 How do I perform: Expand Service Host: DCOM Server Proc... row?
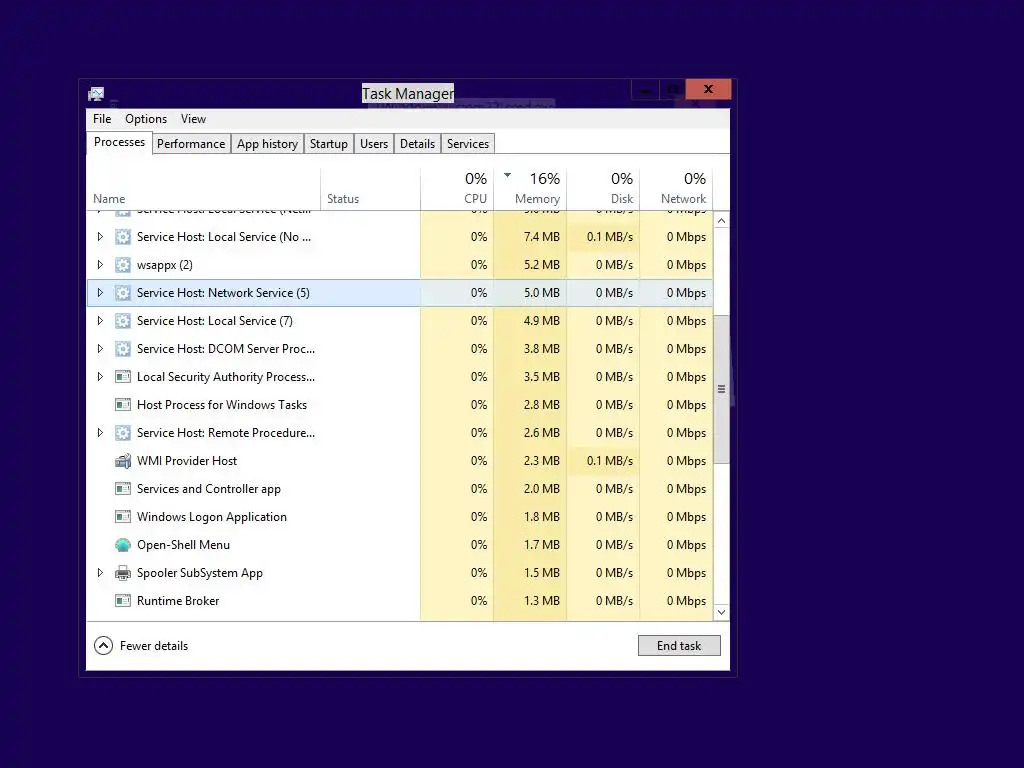(x=100, y=349)
